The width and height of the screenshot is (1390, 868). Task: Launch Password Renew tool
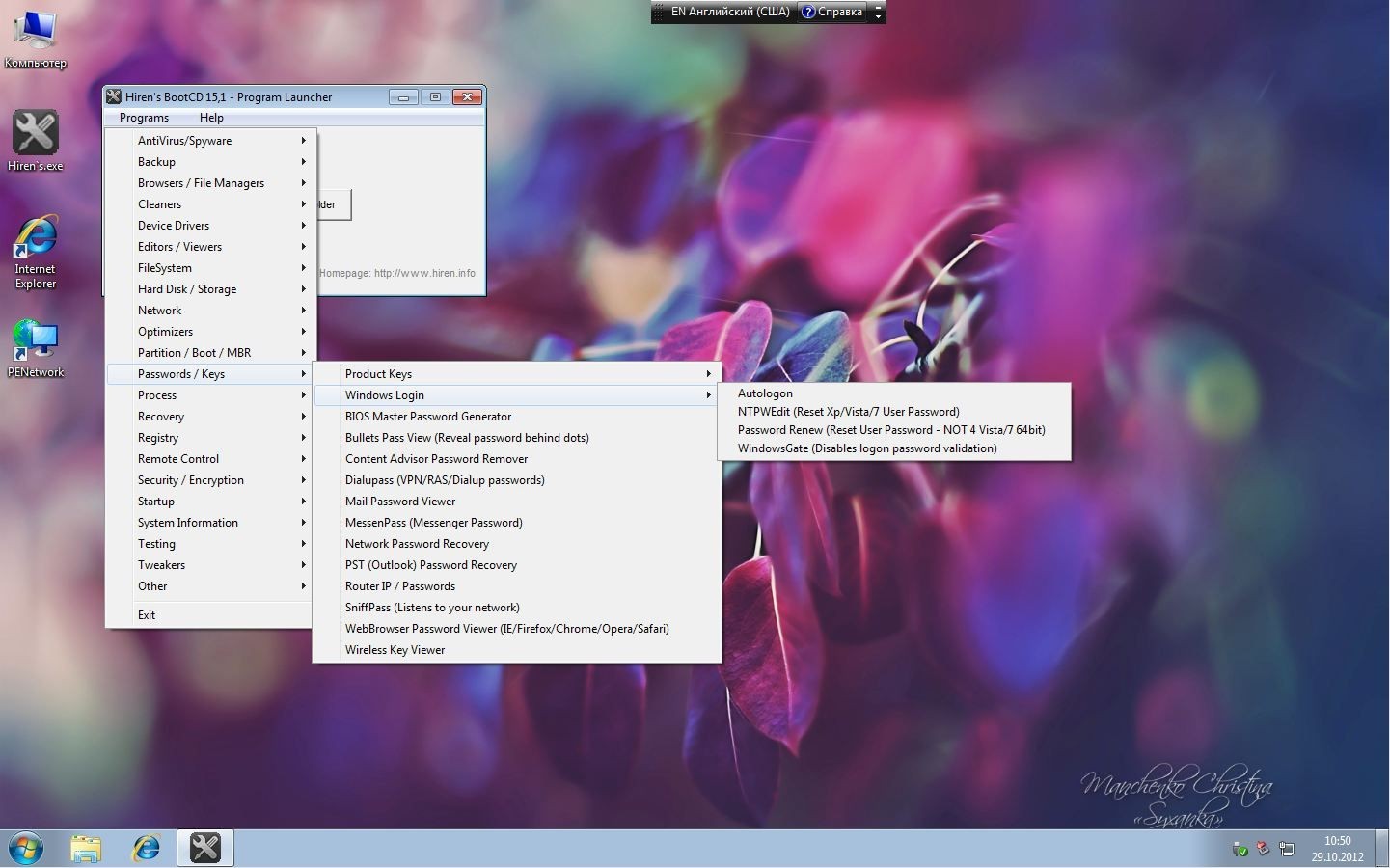tap(894, 430)
